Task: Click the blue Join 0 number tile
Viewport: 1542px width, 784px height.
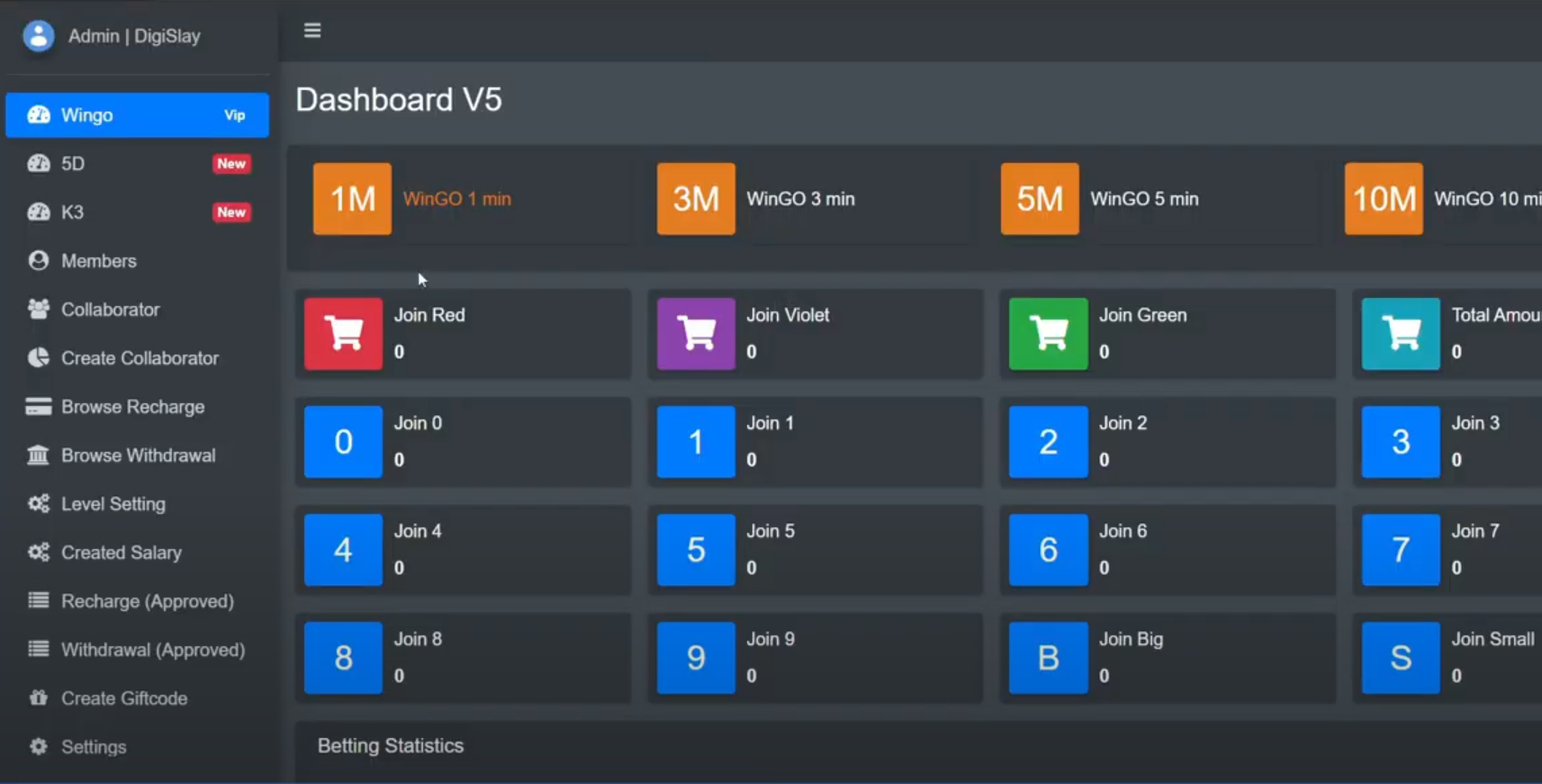Action: (x=343, y=442)
